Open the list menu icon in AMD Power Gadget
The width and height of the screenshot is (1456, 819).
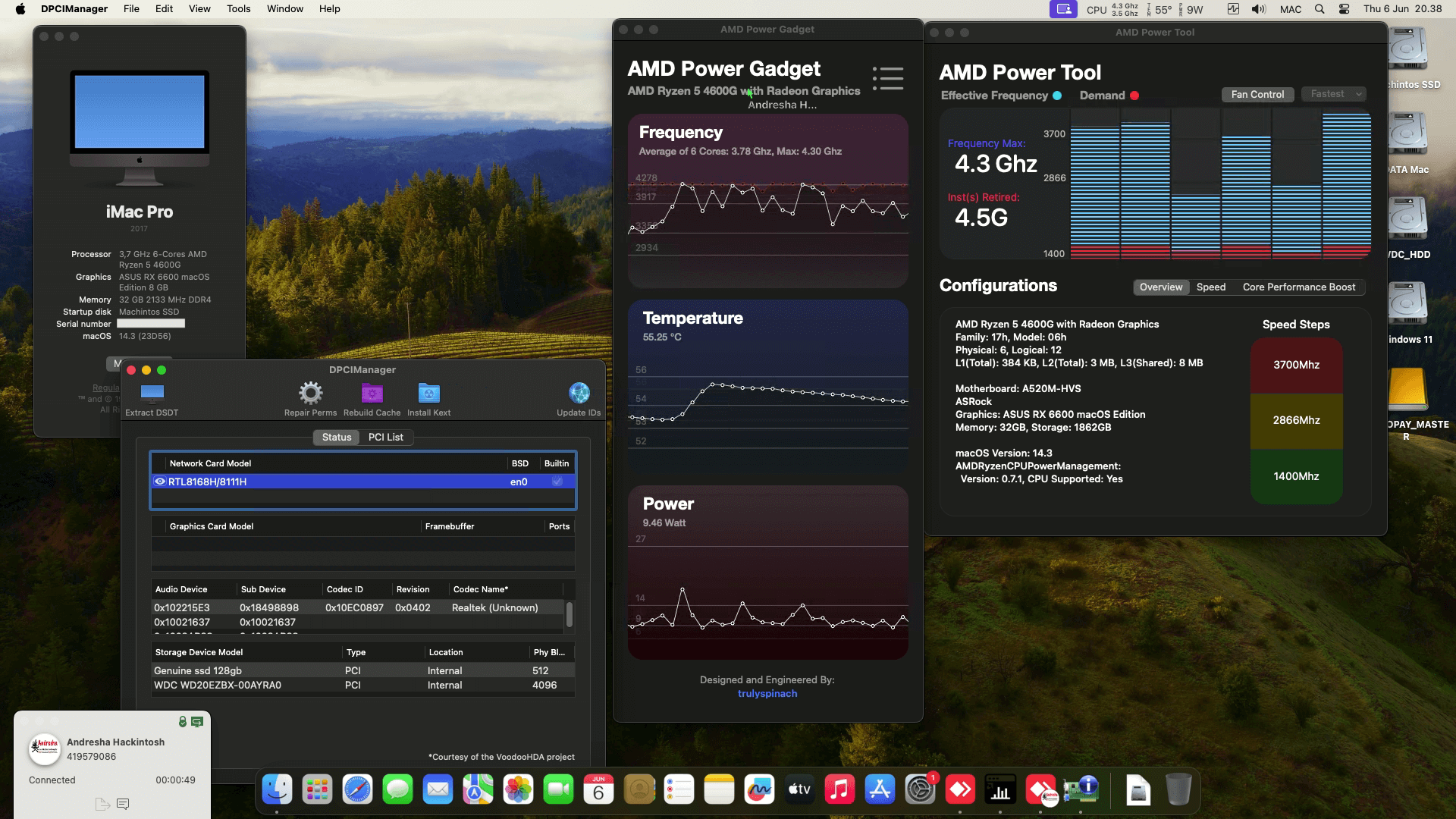point(887,78)
